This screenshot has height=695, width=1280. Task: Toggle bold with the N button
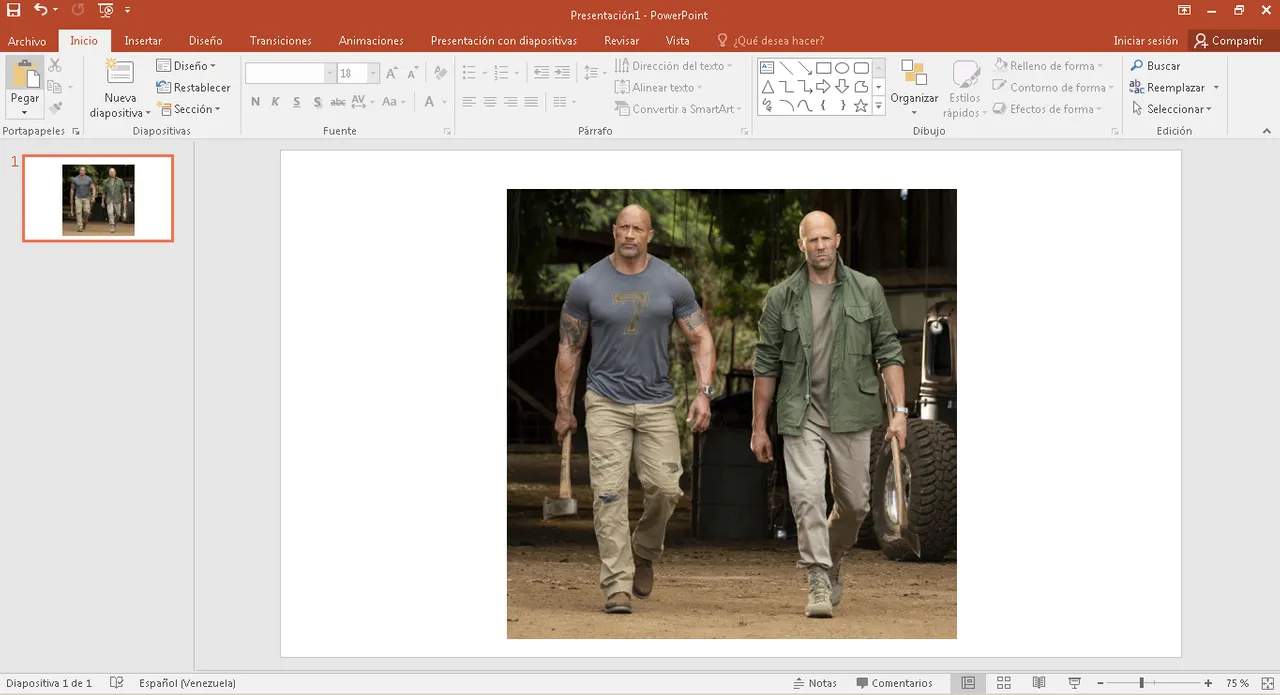(255, 102)
